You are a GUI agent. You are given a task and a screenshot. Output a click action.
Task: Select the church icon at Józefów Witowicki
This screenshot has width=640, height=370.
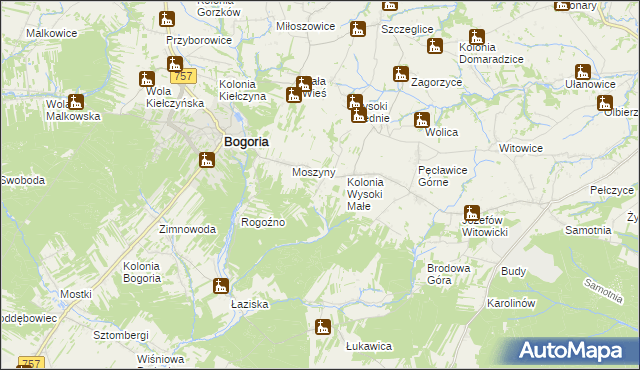472,213
